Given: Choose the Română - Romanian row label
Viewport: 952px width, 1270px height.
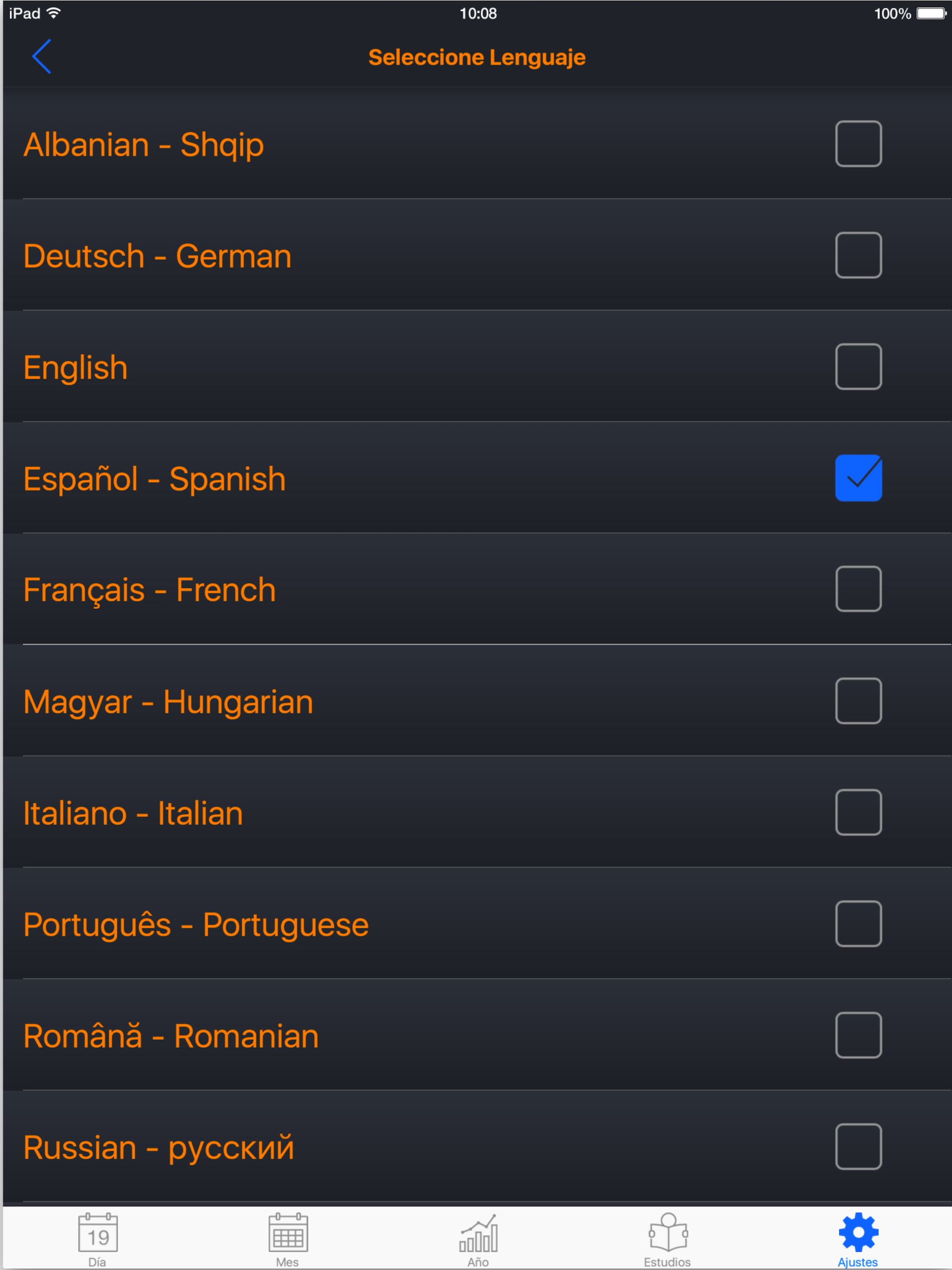Looking at the screenshot, I should (171, 1036).
